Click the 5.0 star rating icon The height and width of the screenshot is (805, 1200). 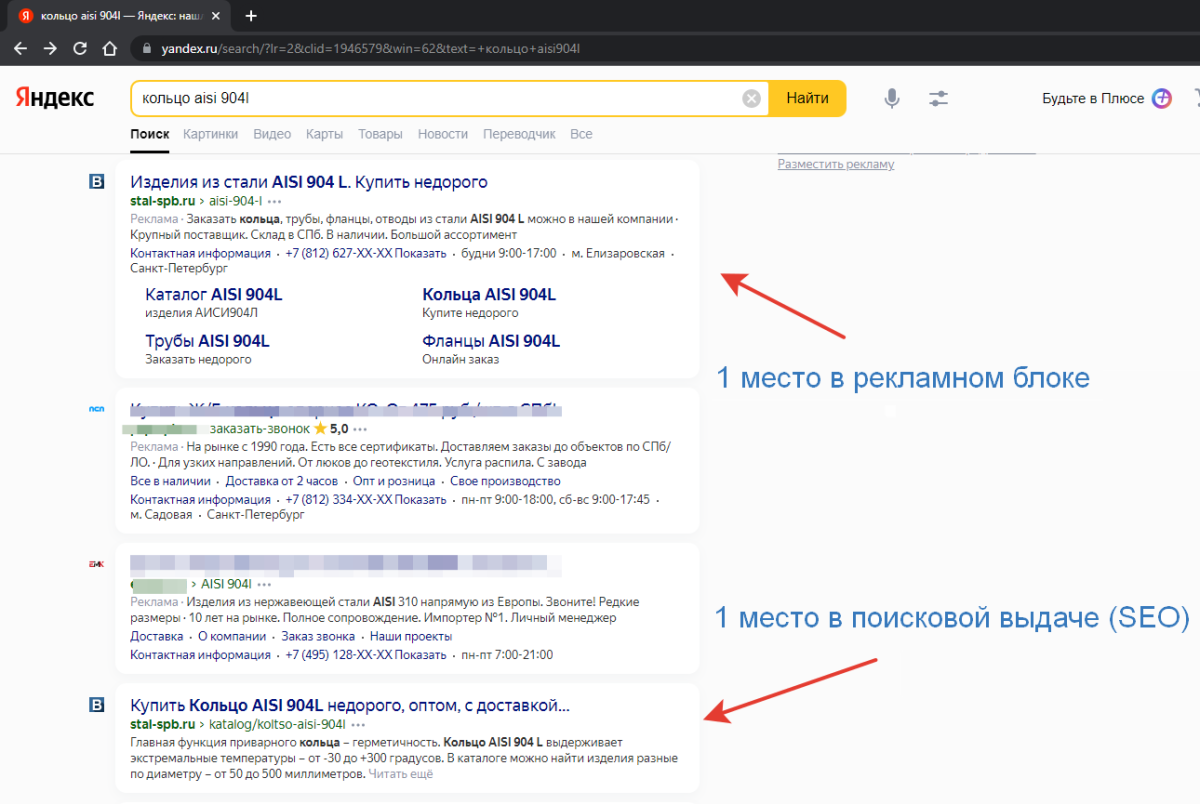point(319,429)
